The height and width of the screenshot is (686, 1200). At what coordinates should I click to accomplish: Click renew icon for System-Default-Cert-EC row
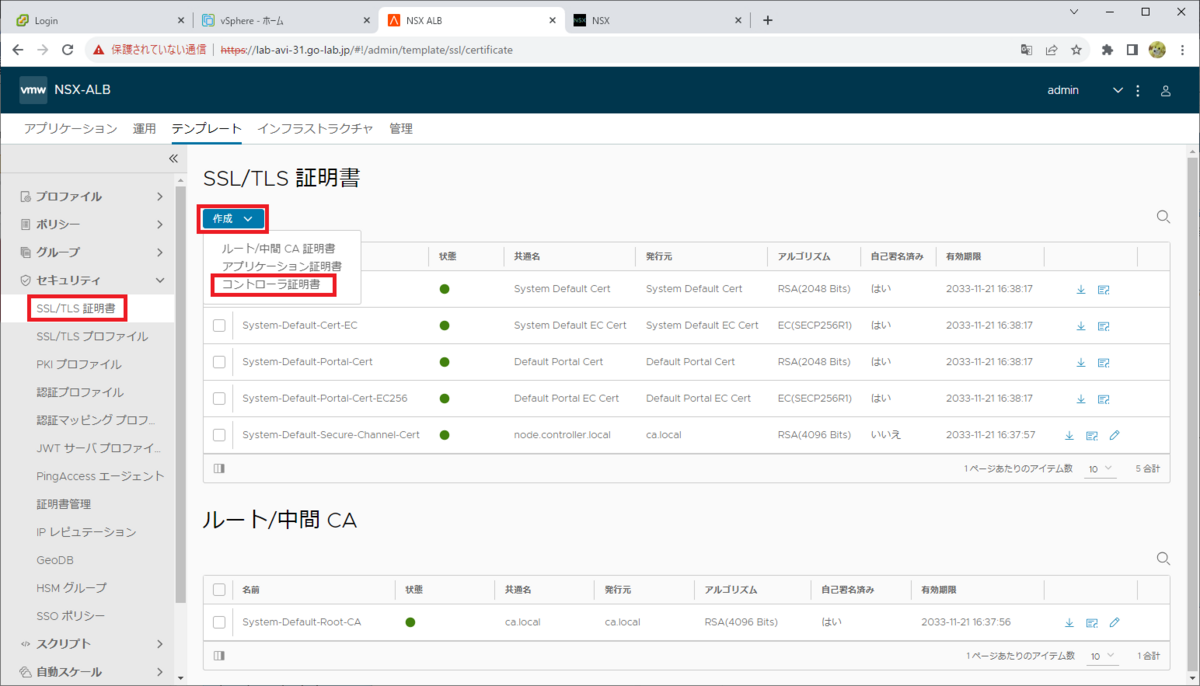point(1104,326)
